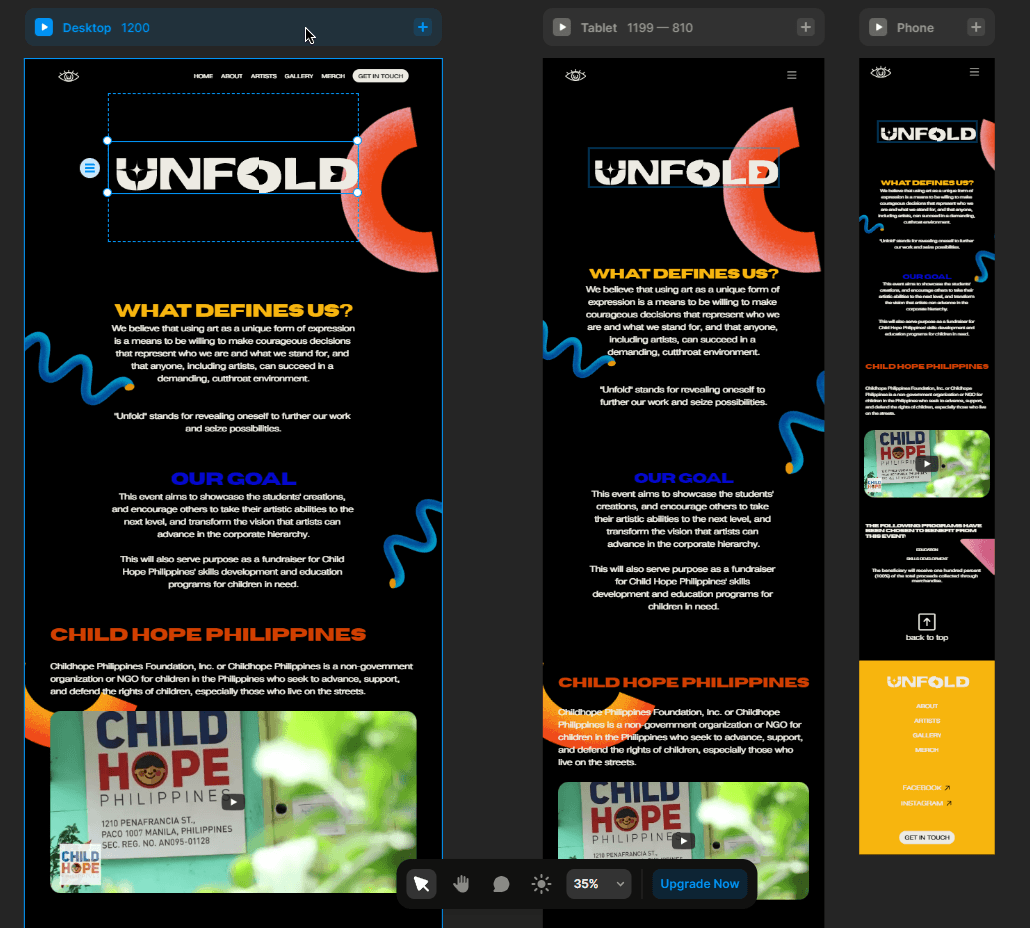Click the blue stack handle beside UNFOLD
Viewport: 1030px width, 928px height.
[x=90, y=168]
